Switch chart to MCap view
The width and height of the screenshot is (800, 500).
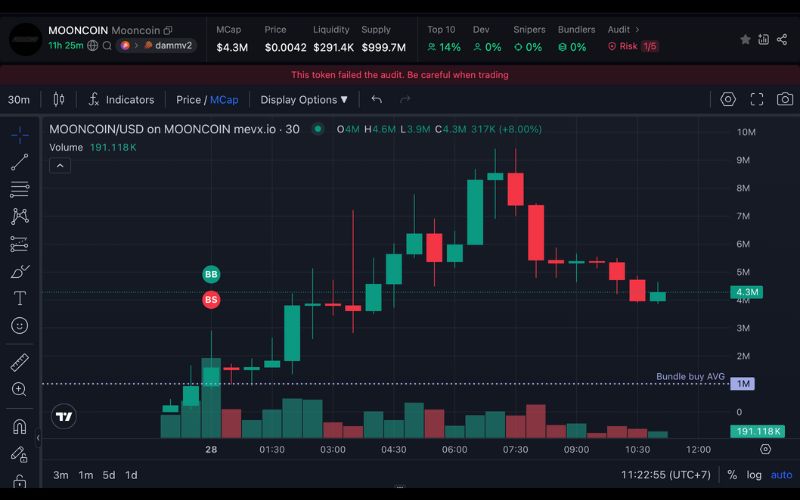pos(224,100)
